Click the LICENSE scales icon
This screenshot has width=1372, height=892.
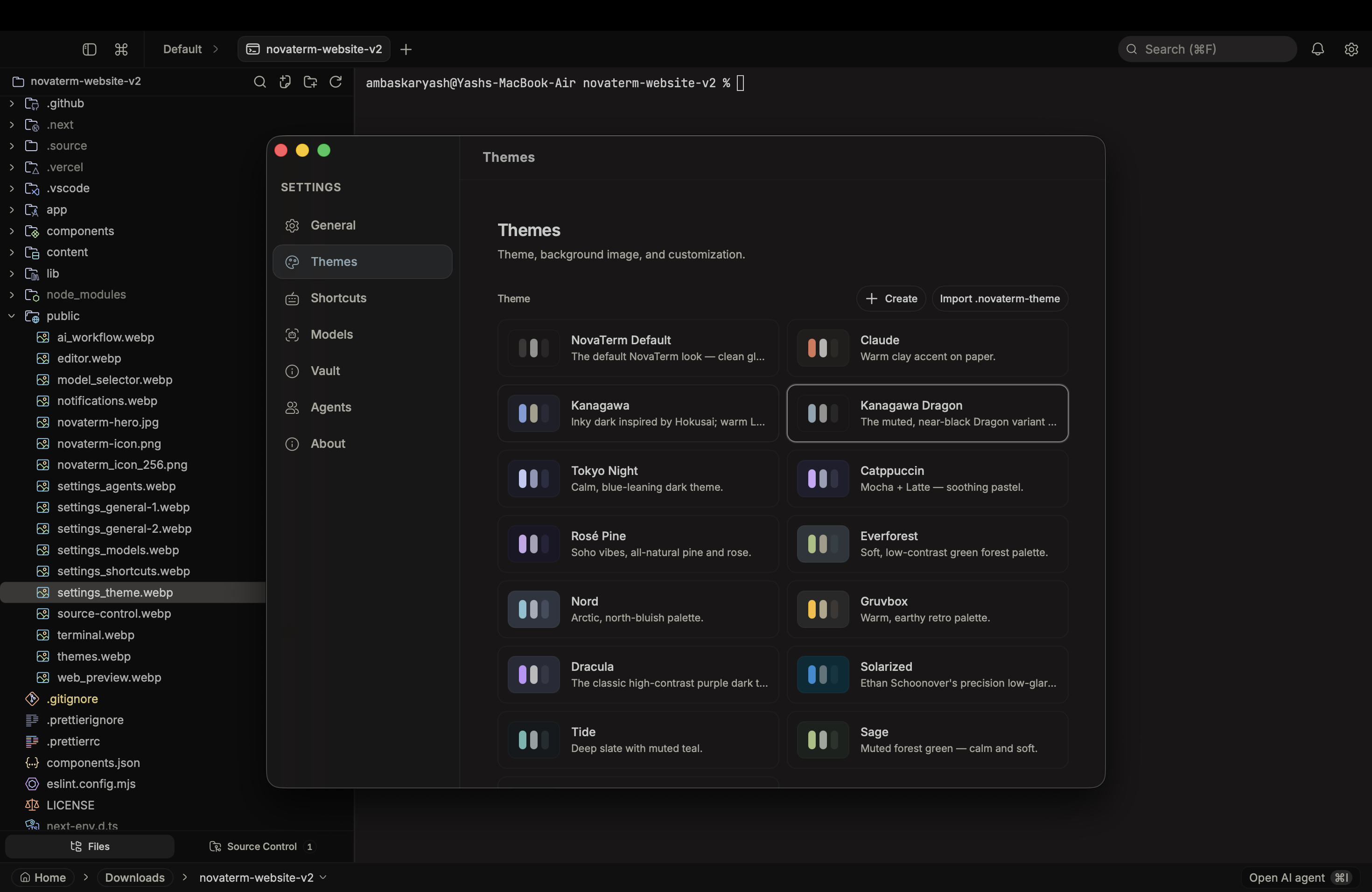32,805
